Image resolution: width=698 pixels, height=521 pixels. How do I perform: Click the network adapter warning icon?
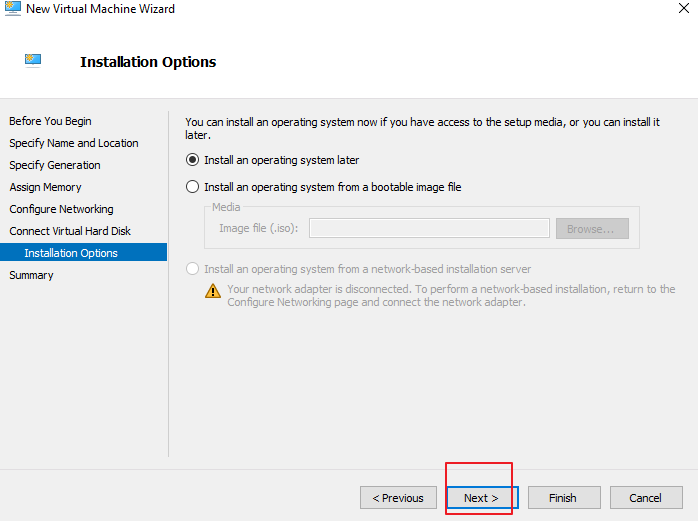pyautogui.click(x=213, y=291)
